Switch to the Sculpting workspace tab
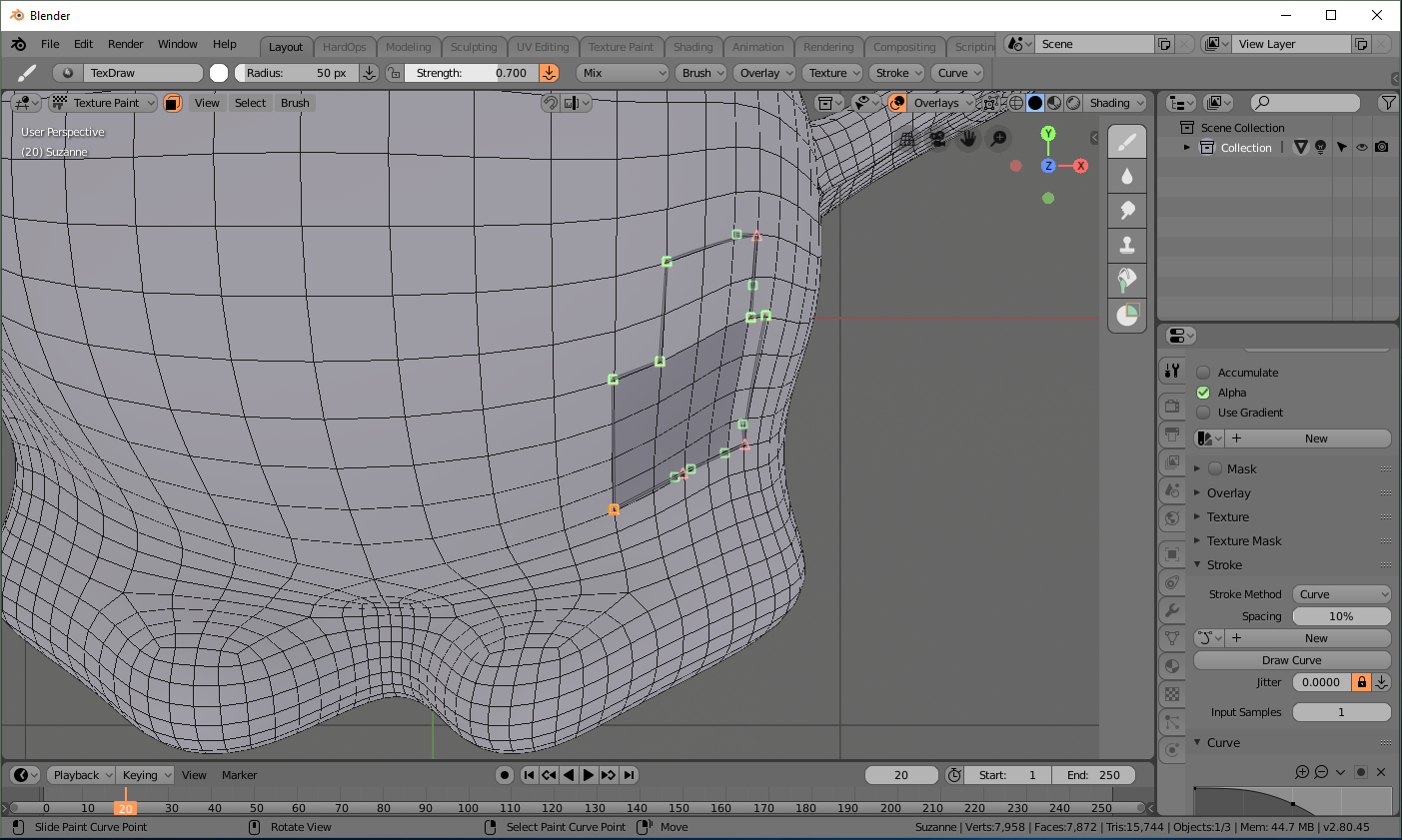 tap(474, 47)
